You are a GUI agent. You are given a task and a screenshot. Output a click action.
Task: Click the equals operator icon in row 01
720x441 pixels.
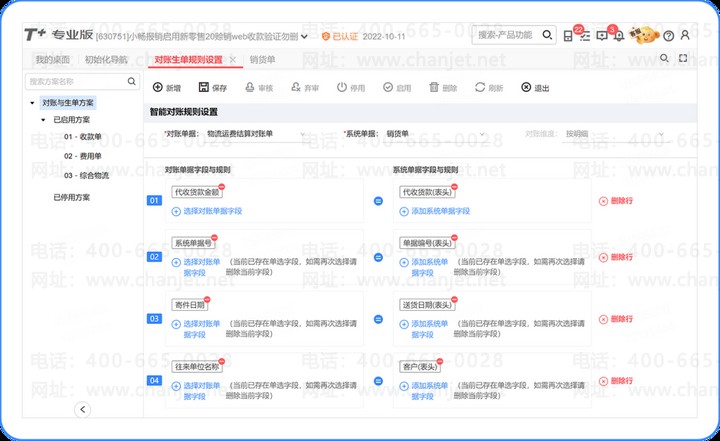(378, 201)
